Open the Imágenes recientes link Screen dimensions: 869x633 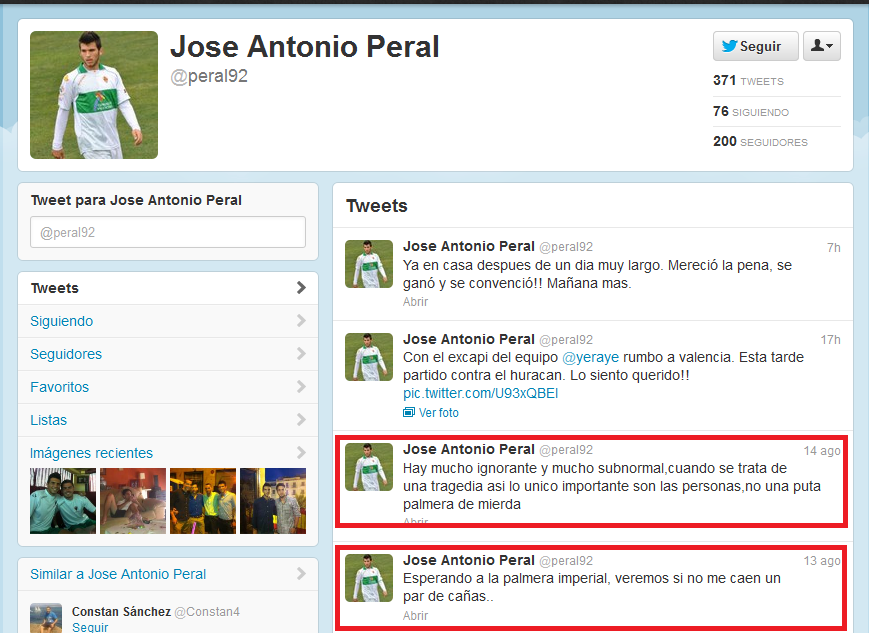point(91,453)
